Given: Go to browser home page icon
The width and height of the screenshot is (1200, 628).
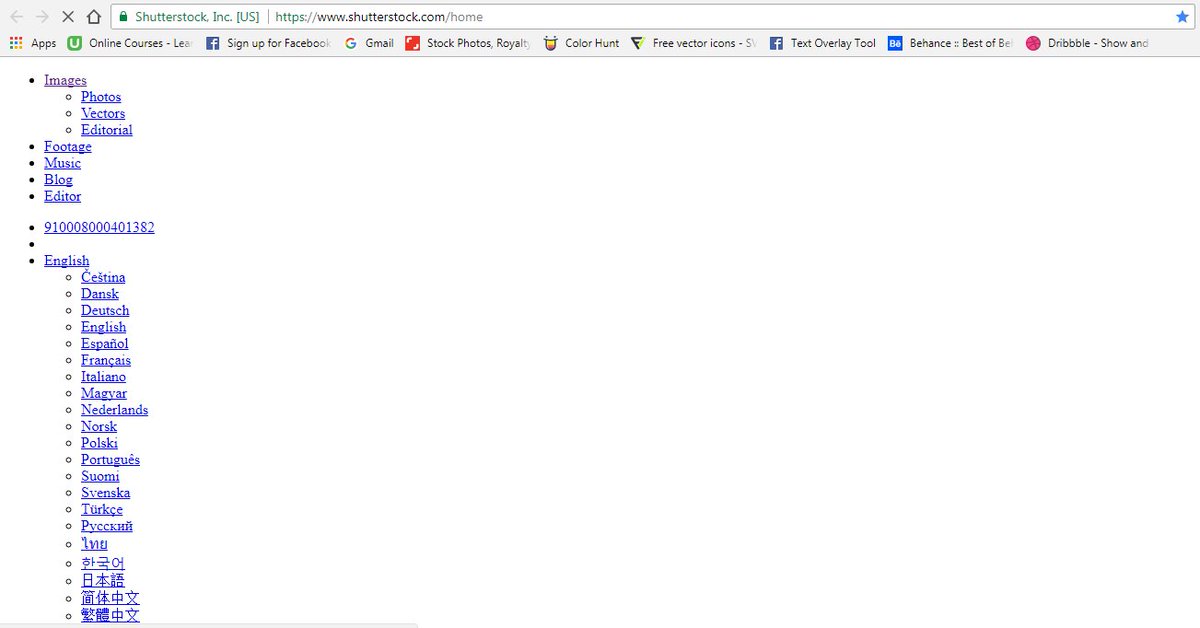Looking at the screenshot, I should tap(93, 17).
